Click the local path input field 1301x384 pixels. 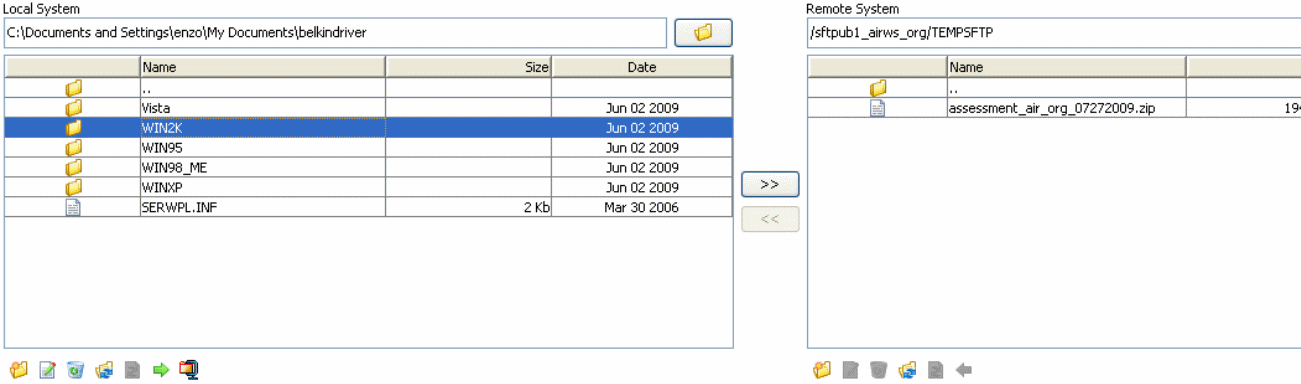click(x=335, y=33)
